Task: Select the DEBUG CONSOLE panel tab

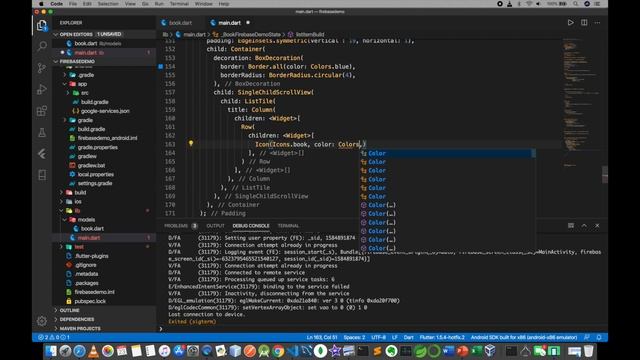Action: point(251,226)
